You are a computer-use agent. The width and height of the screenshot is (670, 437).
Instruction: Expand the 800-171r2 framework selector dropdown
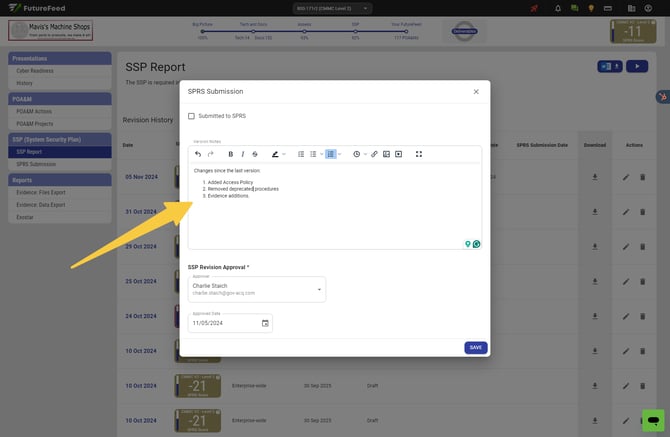click(x=334, y=8)
